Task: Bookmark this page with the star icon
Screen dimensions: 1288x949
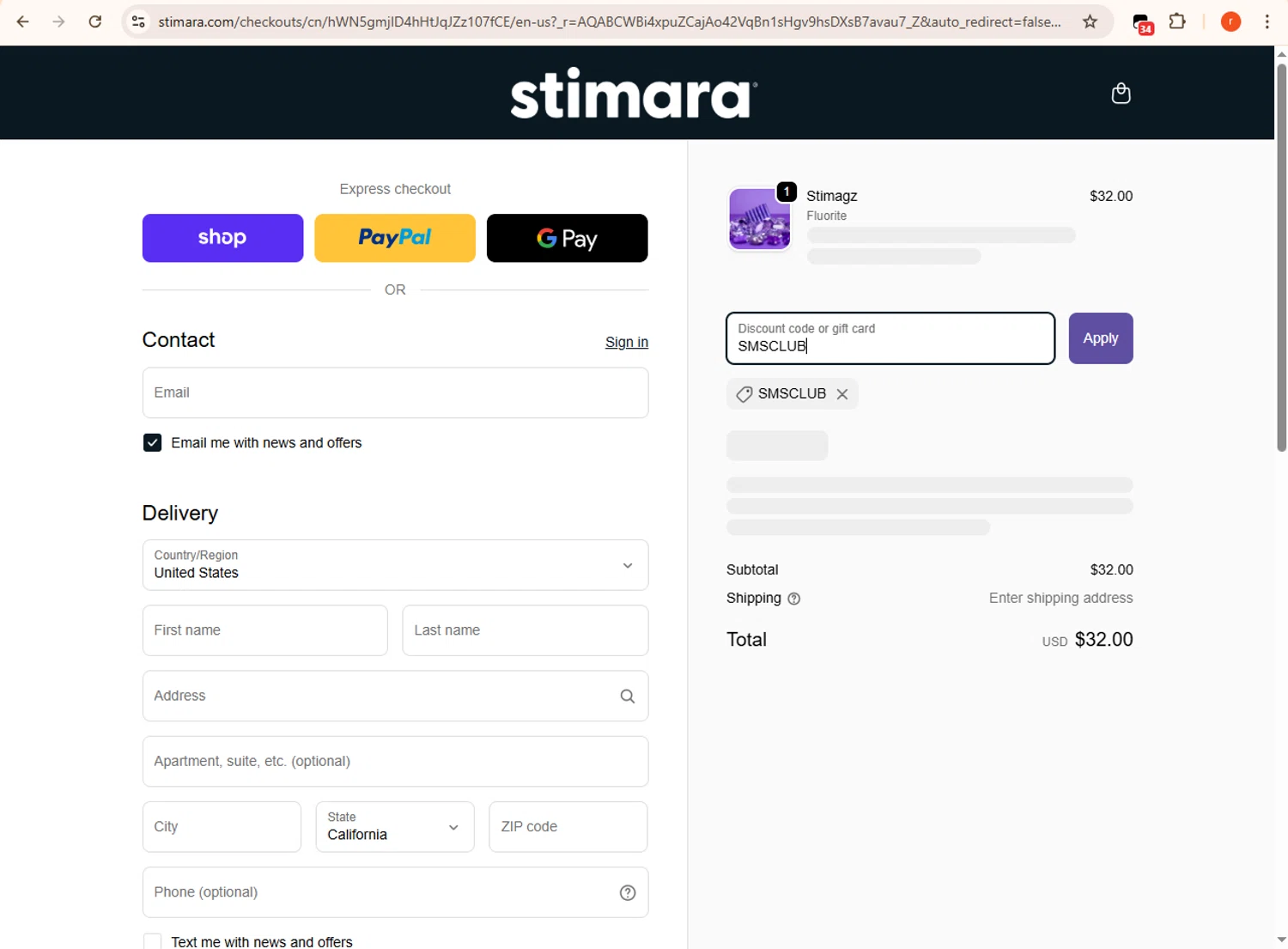Action: pyautogui.click(x=1091, y=21)
